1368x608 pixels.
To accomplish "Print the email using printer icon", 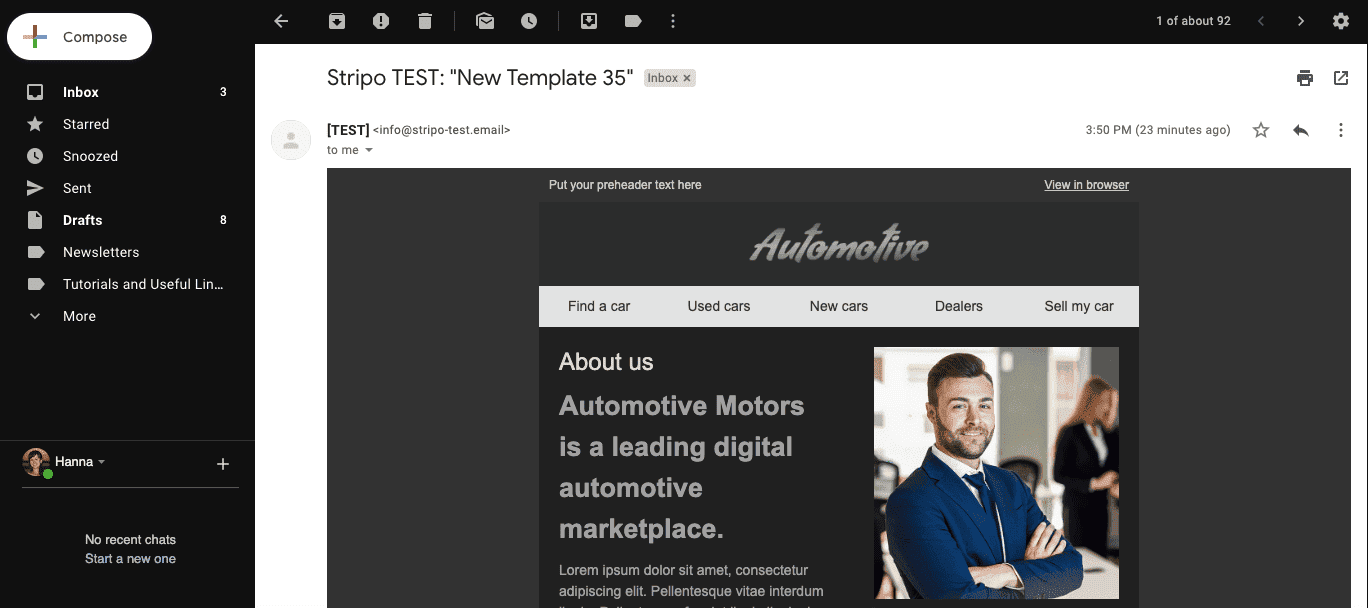I will pyautogui.click(x=1304, y=78).
